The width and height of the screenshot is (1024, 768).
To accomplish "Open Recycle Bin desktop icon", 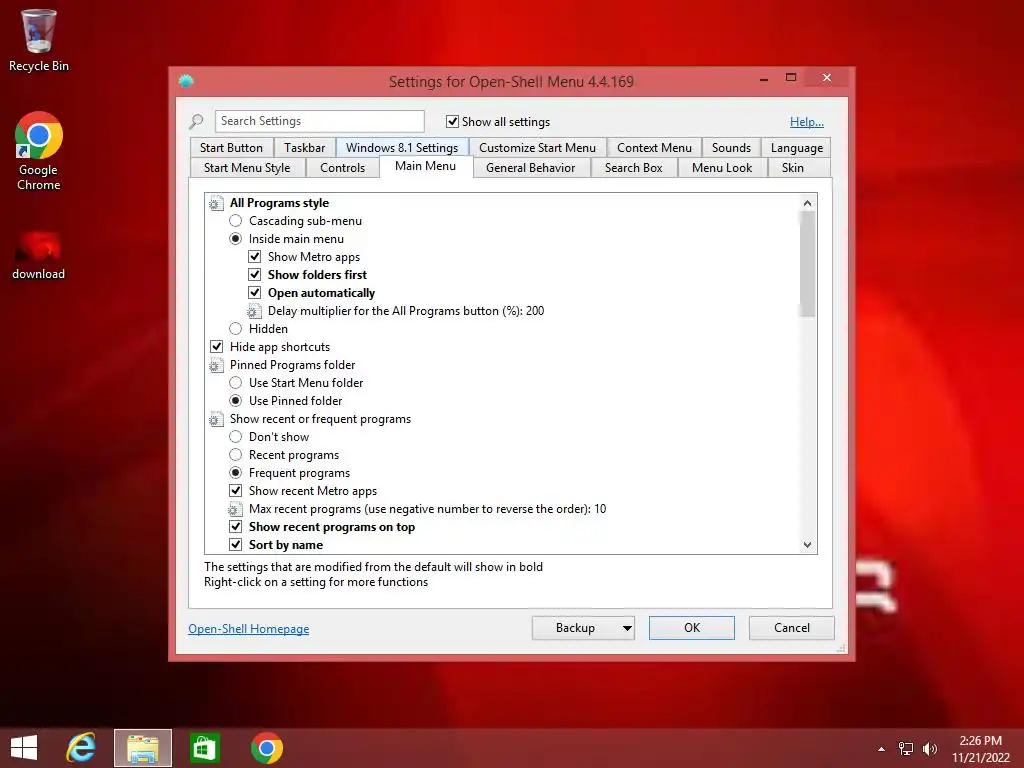I will point(39,39).
